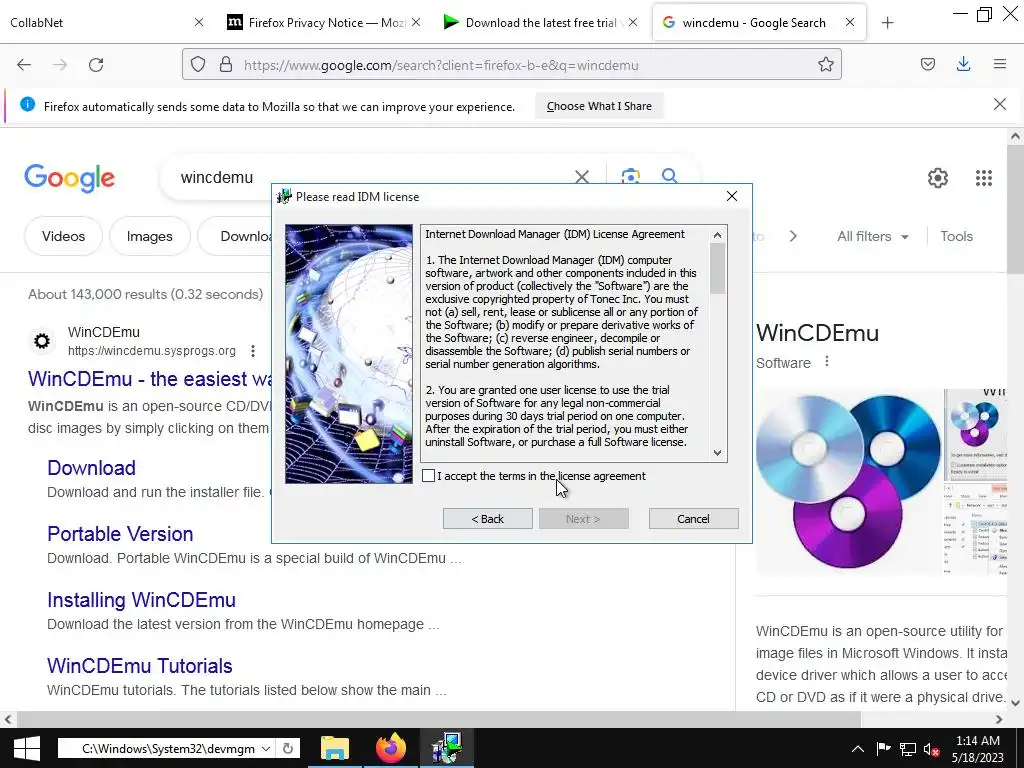Click the muted volume tray icon
The image size is (1024, 768).
click(931, 749)
